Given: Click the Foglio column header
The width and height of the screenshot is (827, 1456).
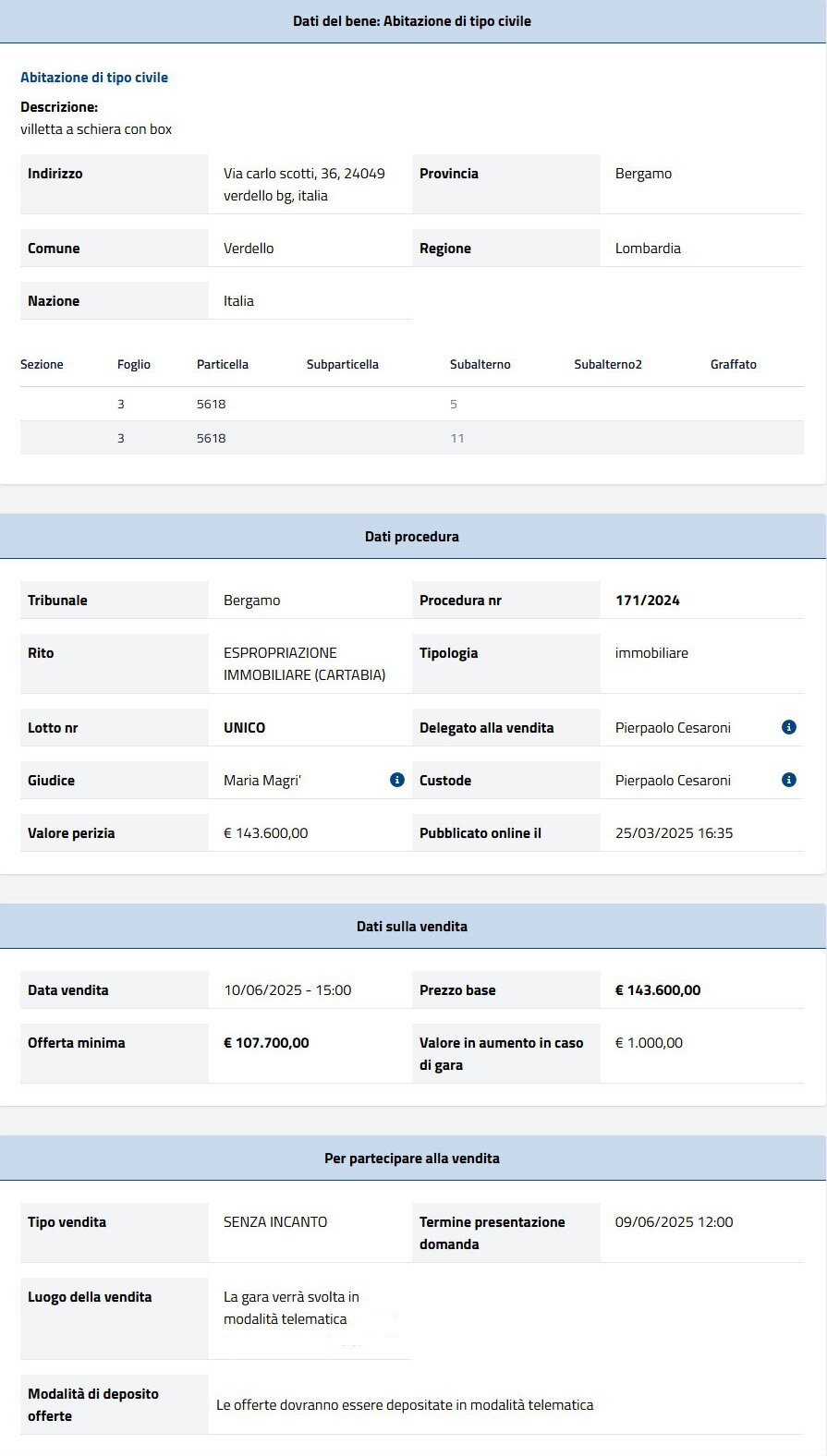Looking at the screenshot, I should tap(134, 365).
